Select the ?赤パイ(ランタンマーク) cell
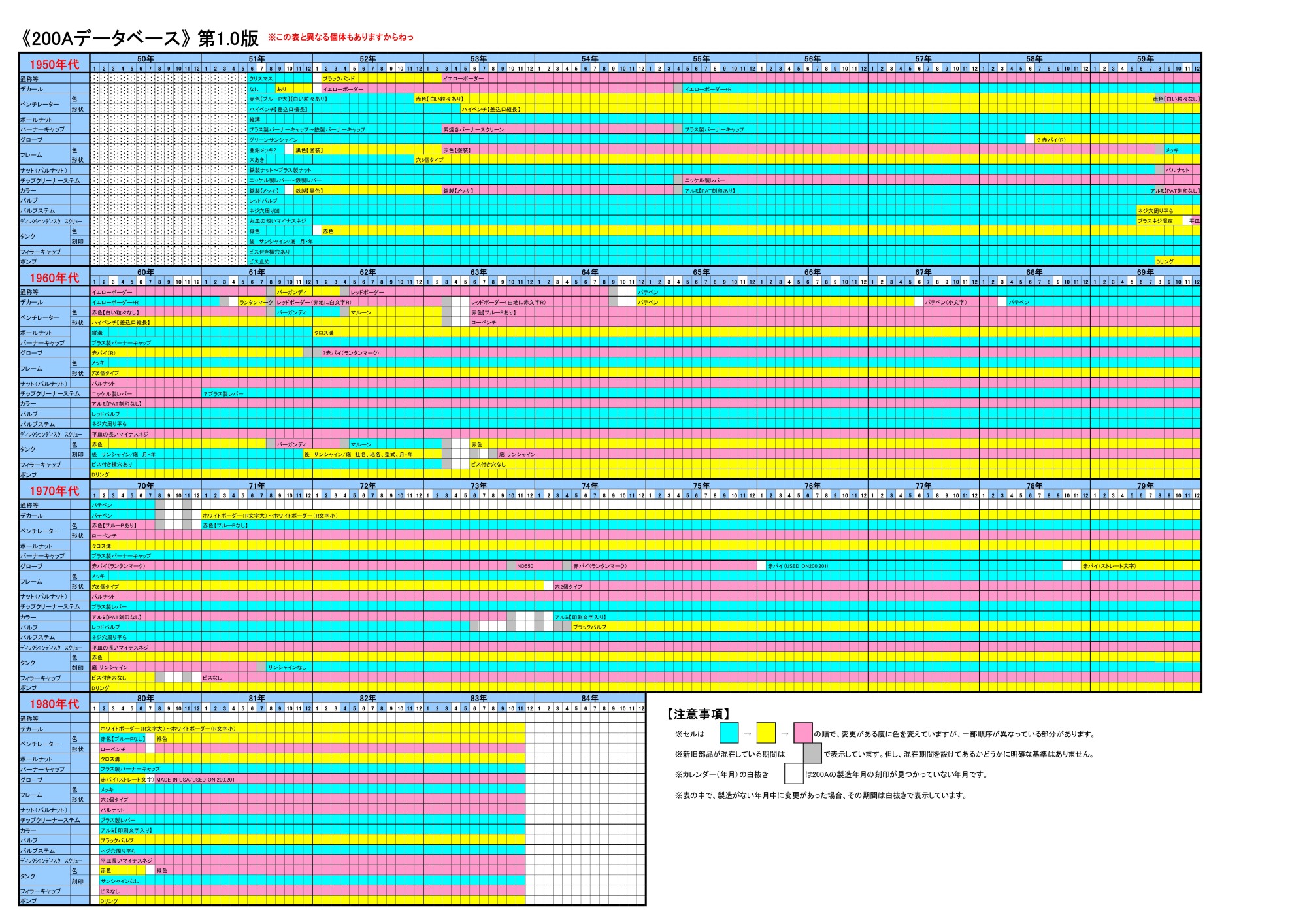1307x924 pixels. [351, 353]
